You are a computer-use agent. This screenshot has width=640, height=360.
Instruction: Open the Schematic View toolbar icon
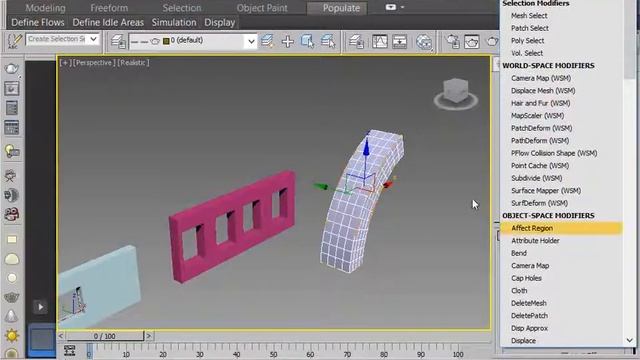pos(400,41)
